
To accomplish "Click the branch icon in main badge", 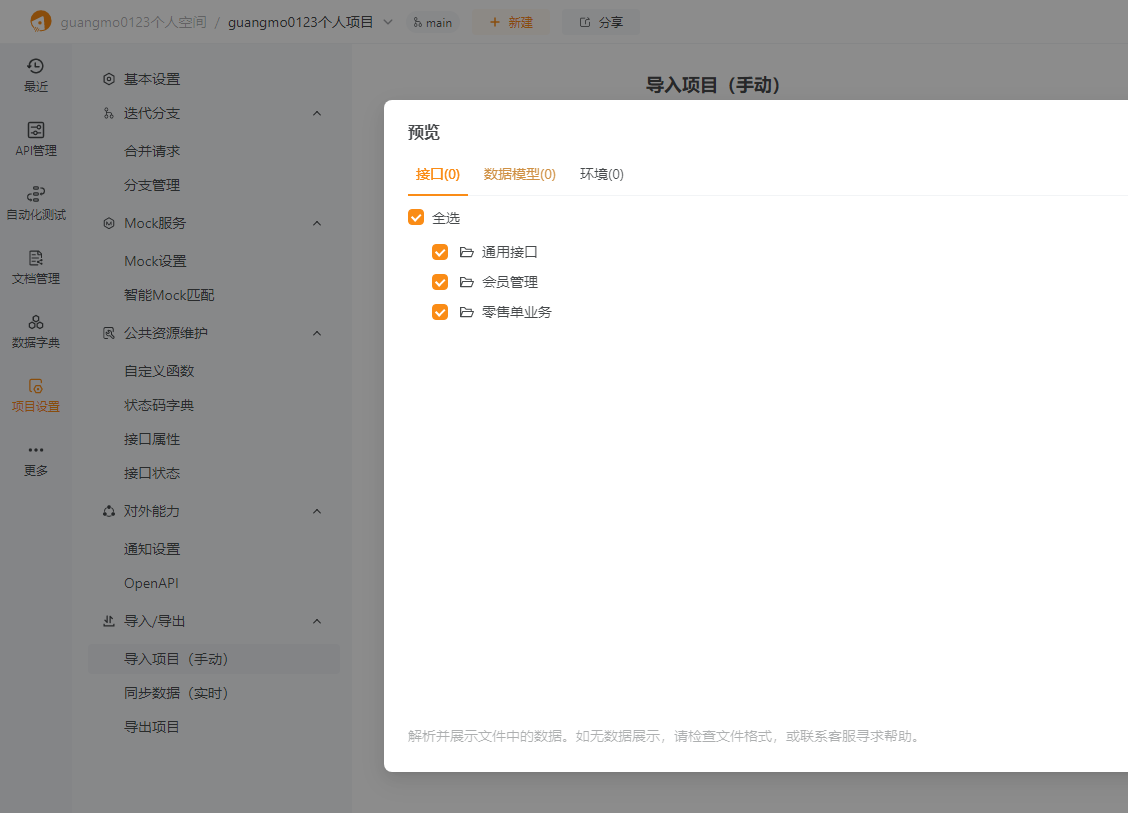I will pyautogui.click(x=418, y=22).
